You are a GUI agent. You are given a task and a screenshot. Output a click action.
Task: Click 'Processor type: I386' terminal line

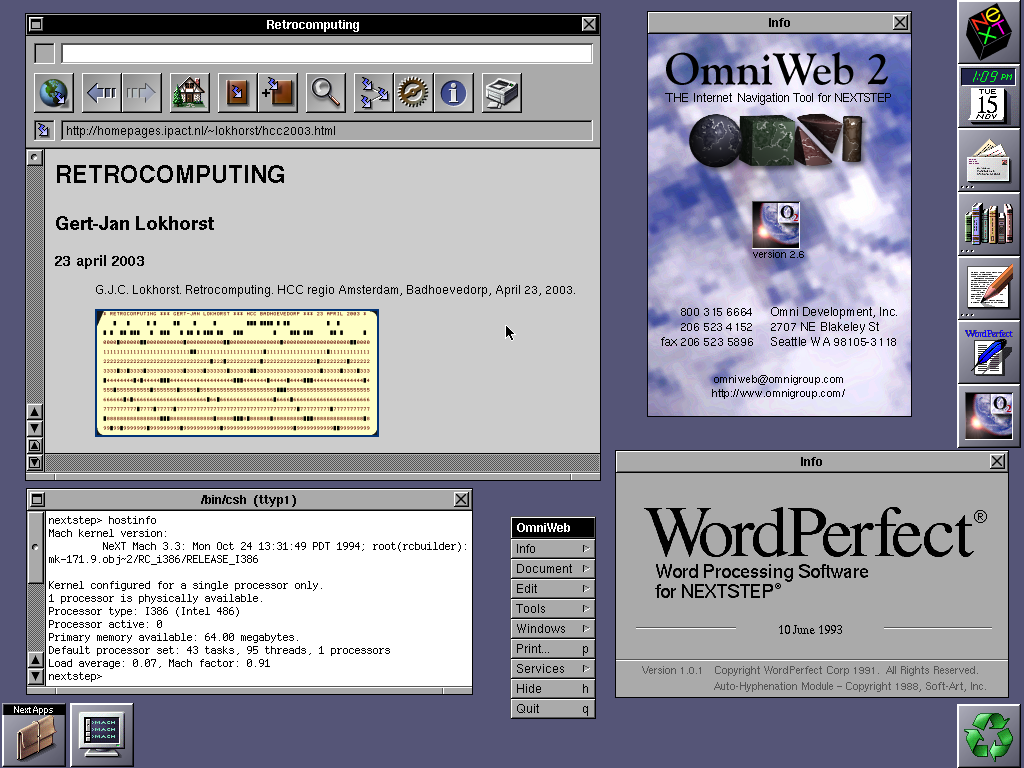point(144,611)
